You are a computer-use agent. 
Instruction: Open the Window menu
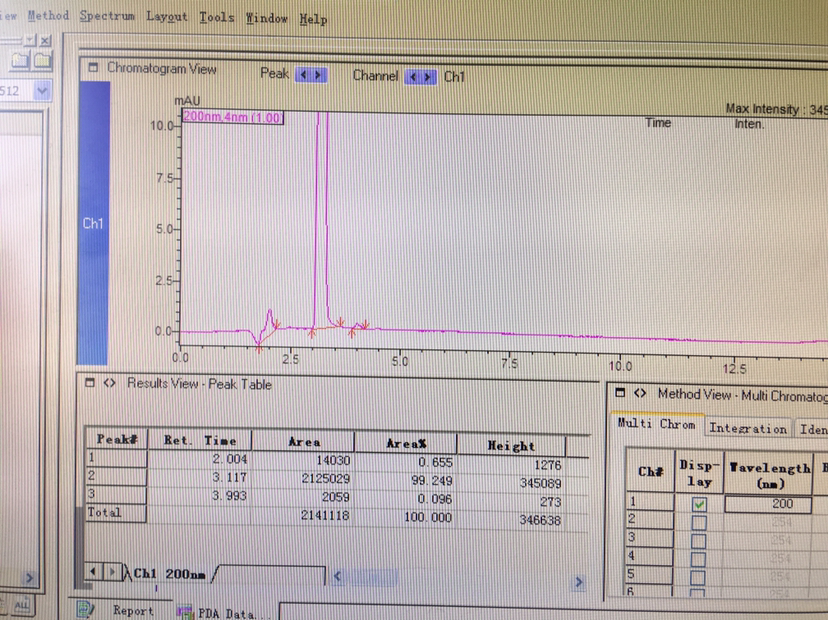266,18
